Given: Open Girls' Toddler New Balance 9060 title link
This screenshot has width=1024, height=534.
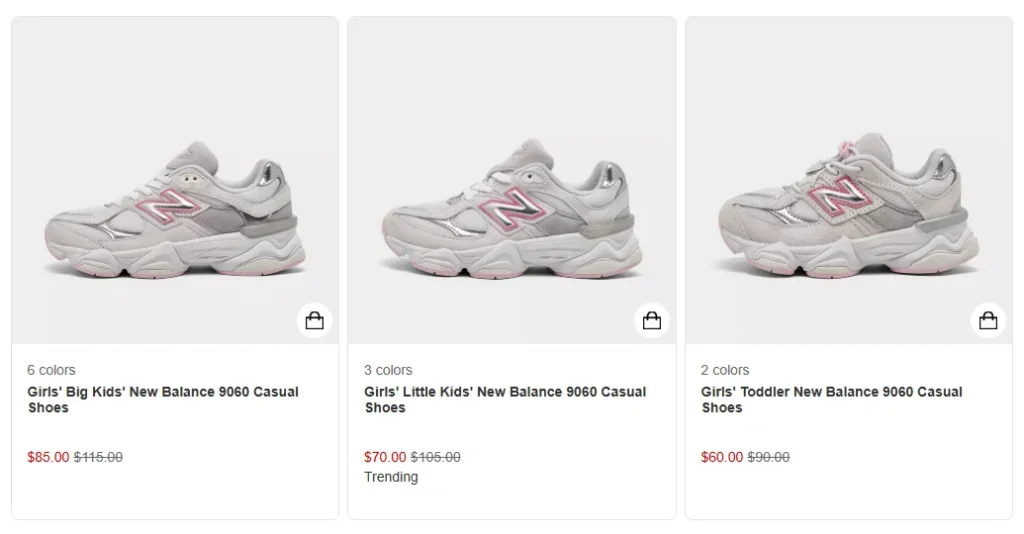Looking at the screenshot, I should coord(831,400).
